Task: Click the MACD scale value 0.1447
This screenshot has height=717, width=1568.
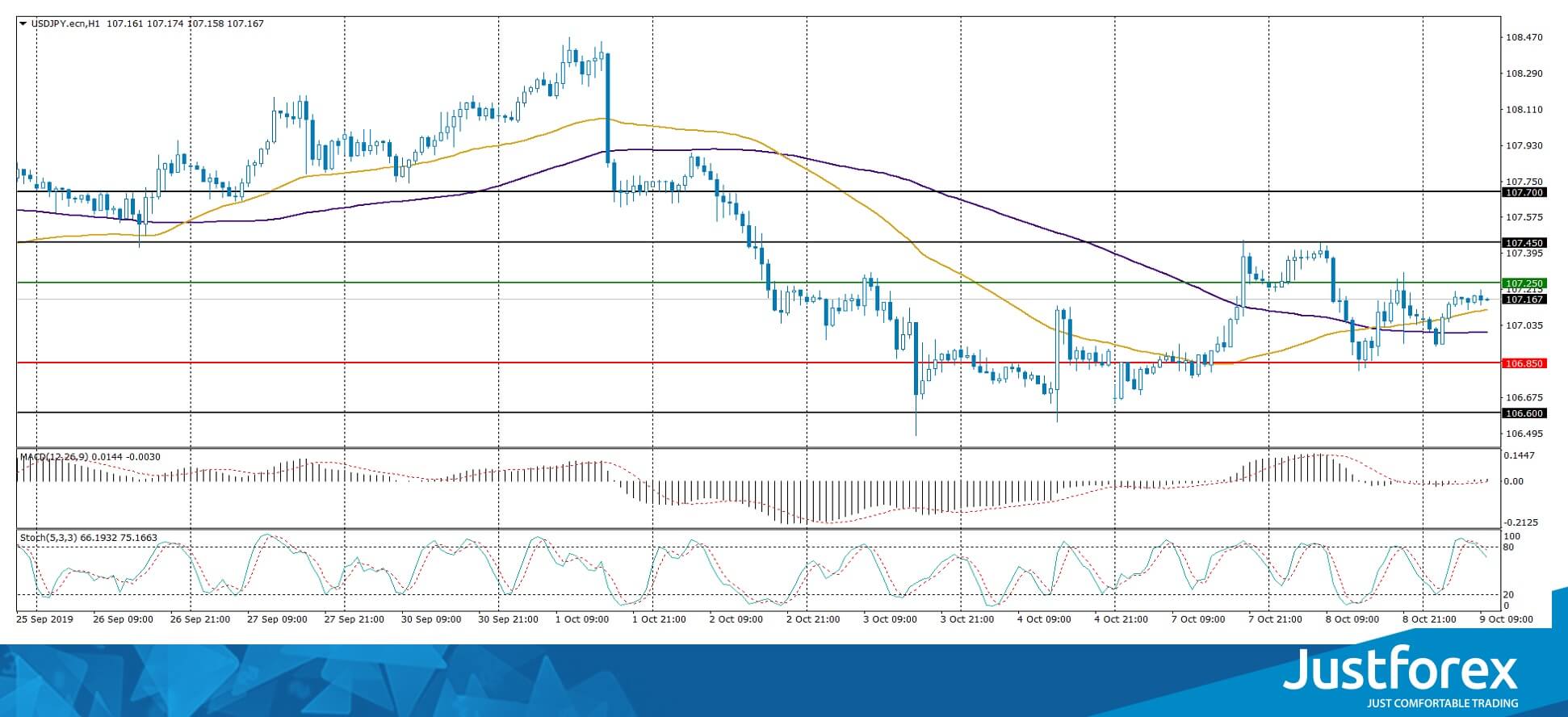Action: tap(1519, 455)
